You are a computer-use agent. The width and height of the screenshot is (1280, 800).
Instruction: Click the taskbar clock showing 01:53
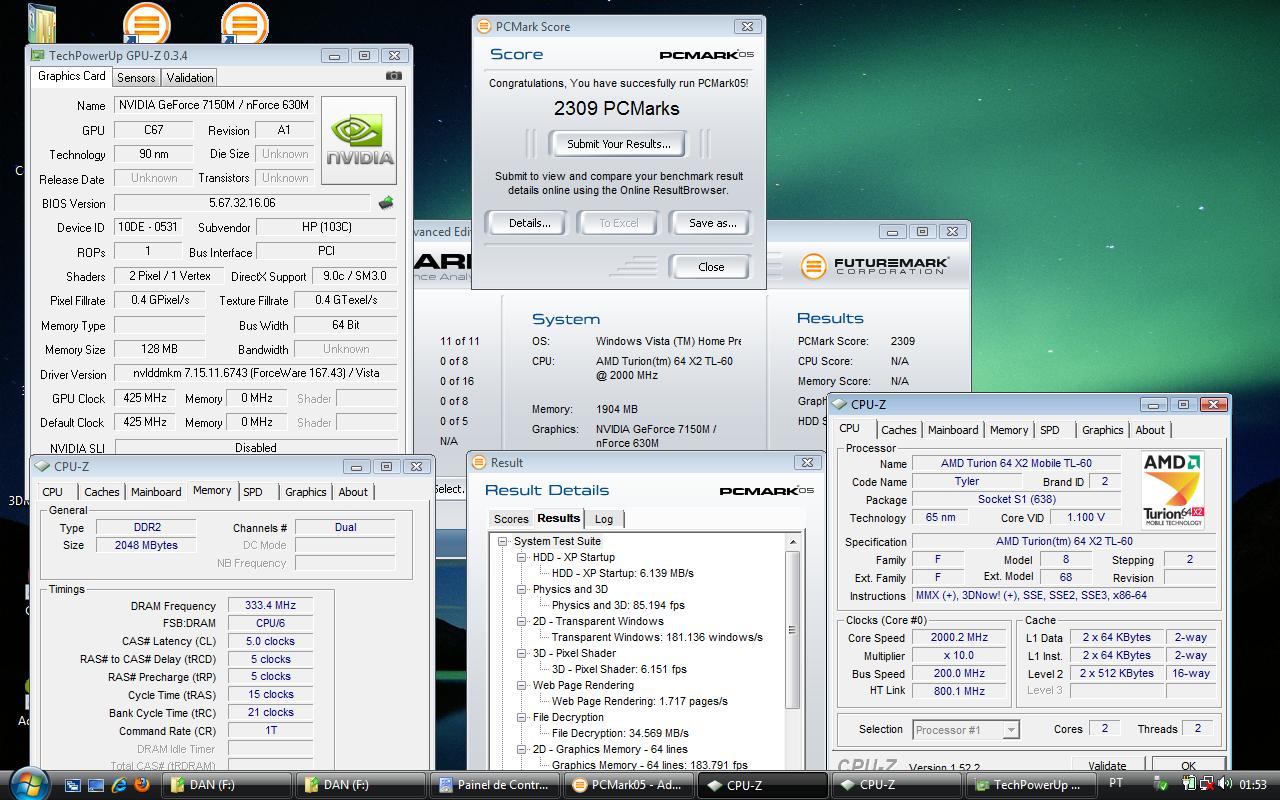click(1253, 784)
